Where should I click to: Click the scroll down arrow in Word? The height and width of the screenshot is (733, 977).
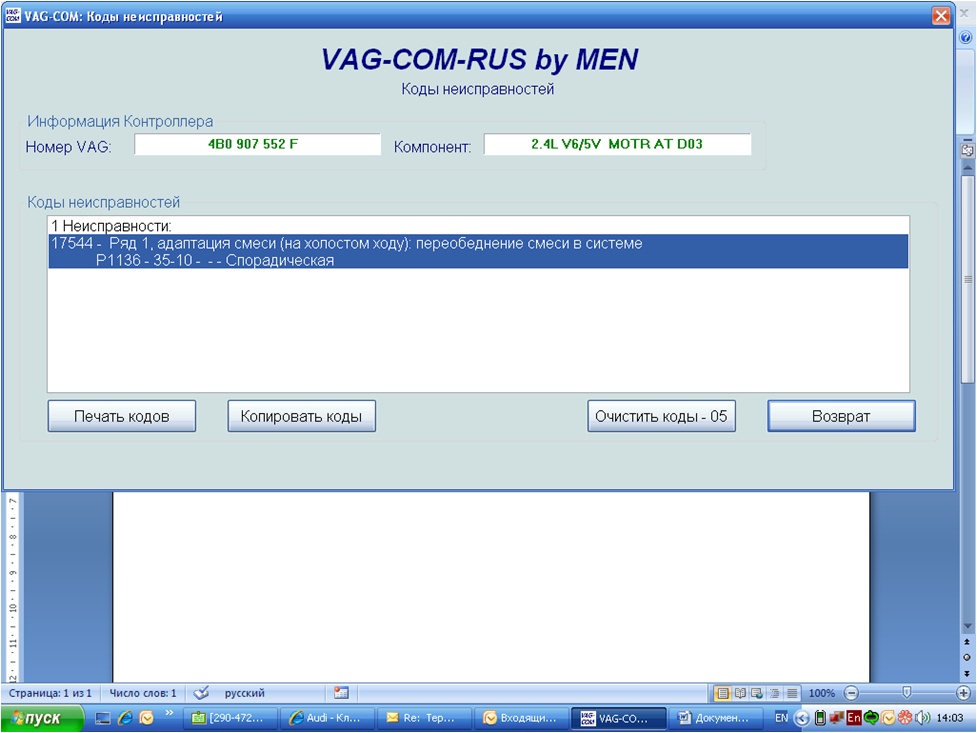(x=967, y=626)
